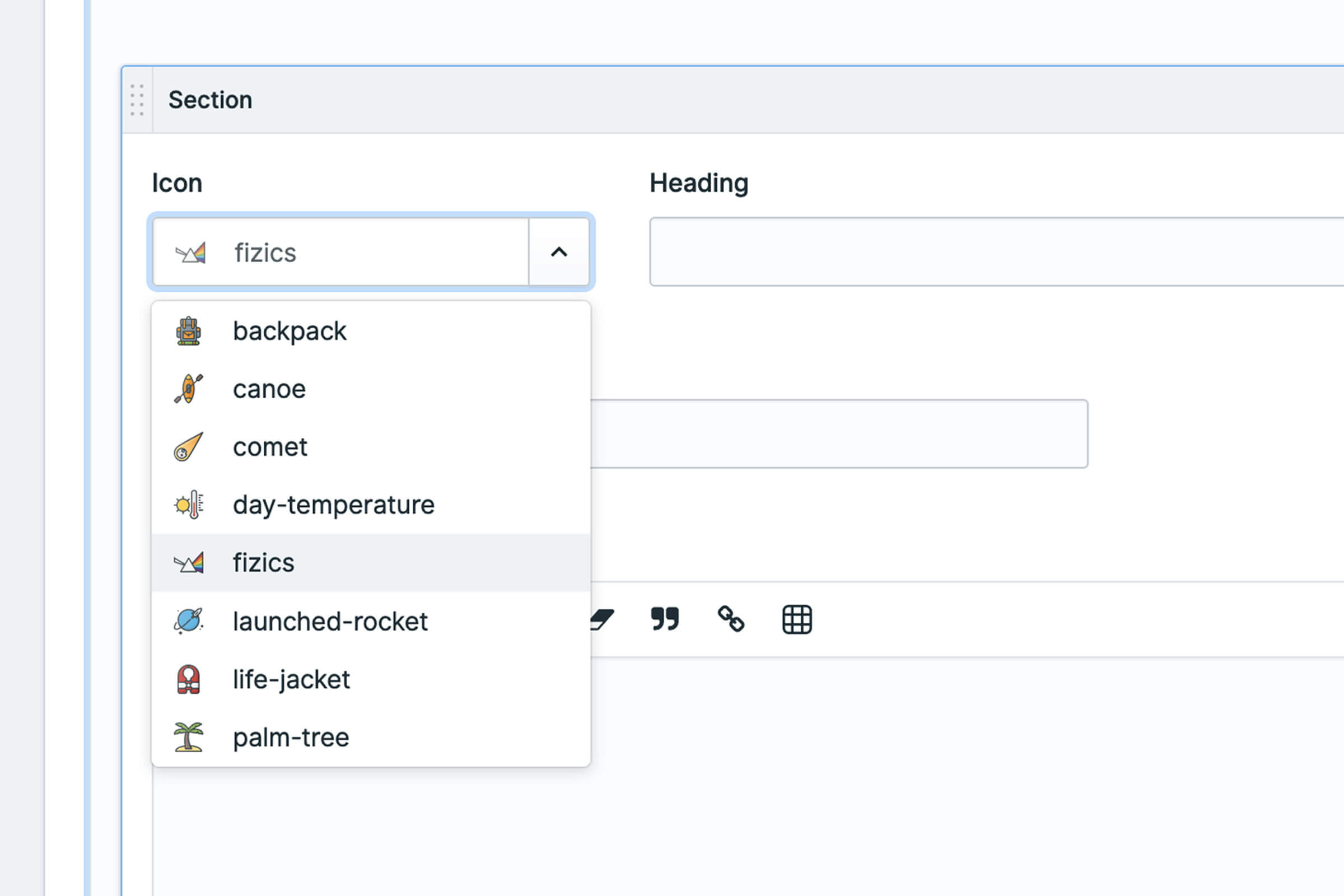1344x896 pixels.
Task: Insert a table using grid icon
Action: coord(796,619)
